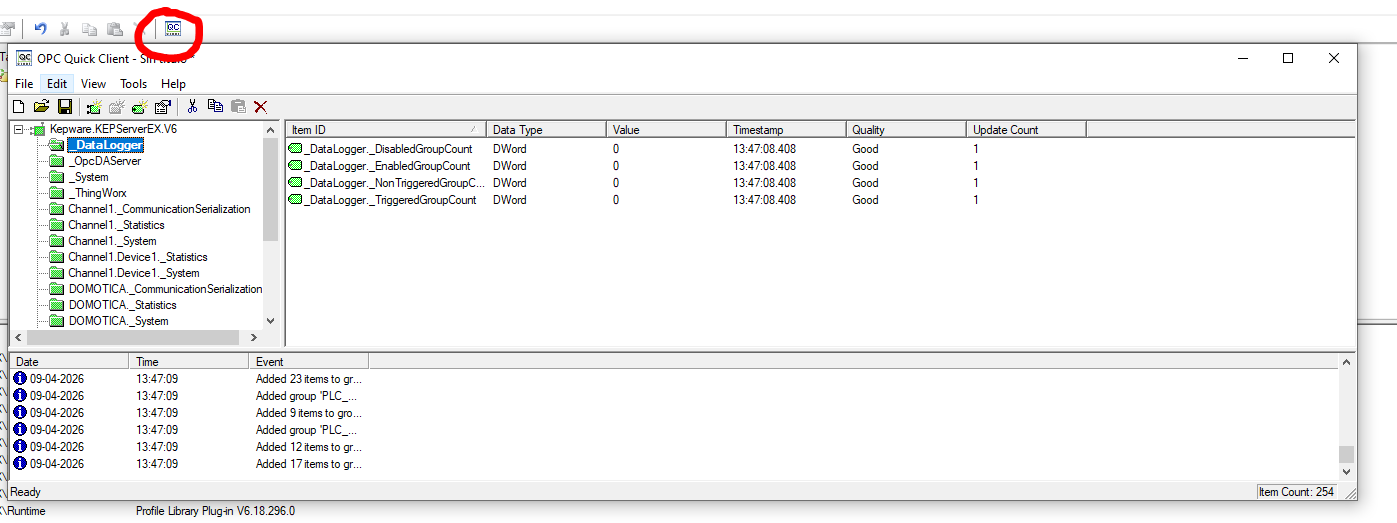
Task: Click the info icon of 'Added 23 items' event
Action: pos(20,379)
